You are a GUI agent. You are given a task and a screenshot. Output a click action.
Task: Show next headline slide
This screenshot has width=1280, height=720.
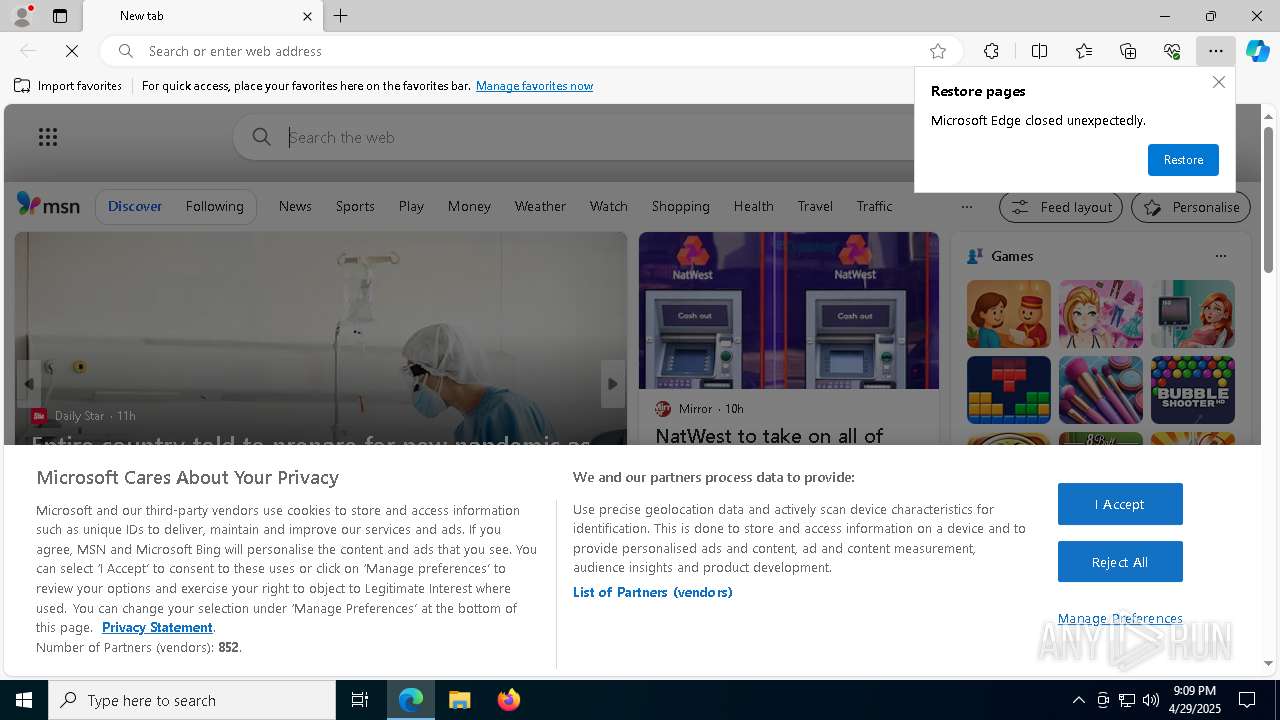613,383
